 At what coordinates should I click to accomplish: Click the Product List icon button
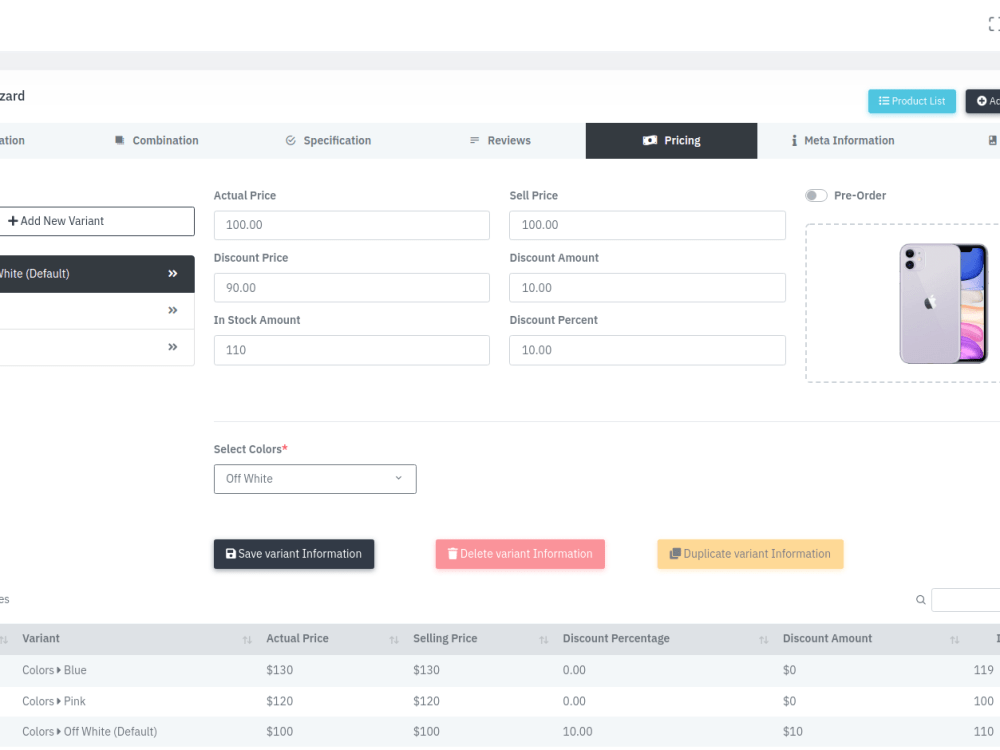tap(884, 101)
